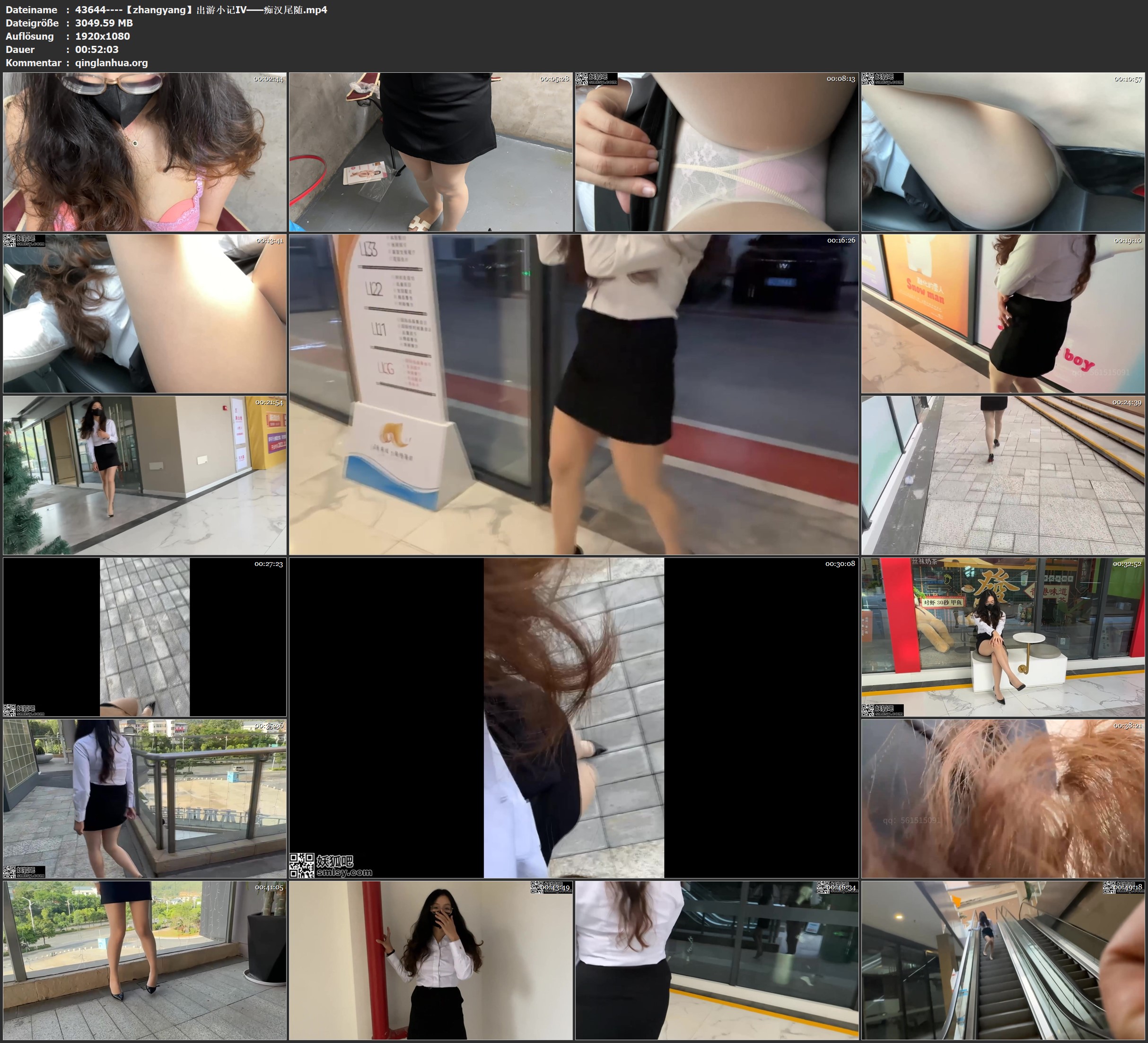Click the thumbnail timestamped 00:21:54
This screenshot has height=1043, width=1148.
coord(145,475)
